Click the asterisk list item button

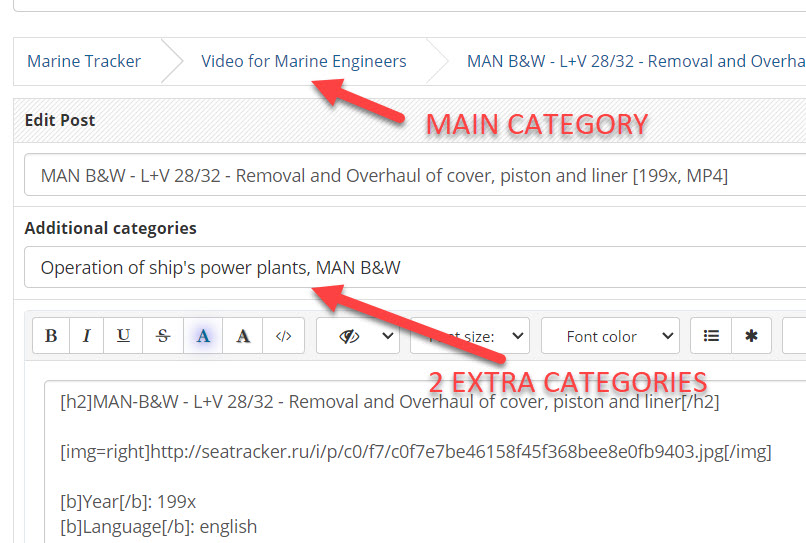(x=751, y=337)
